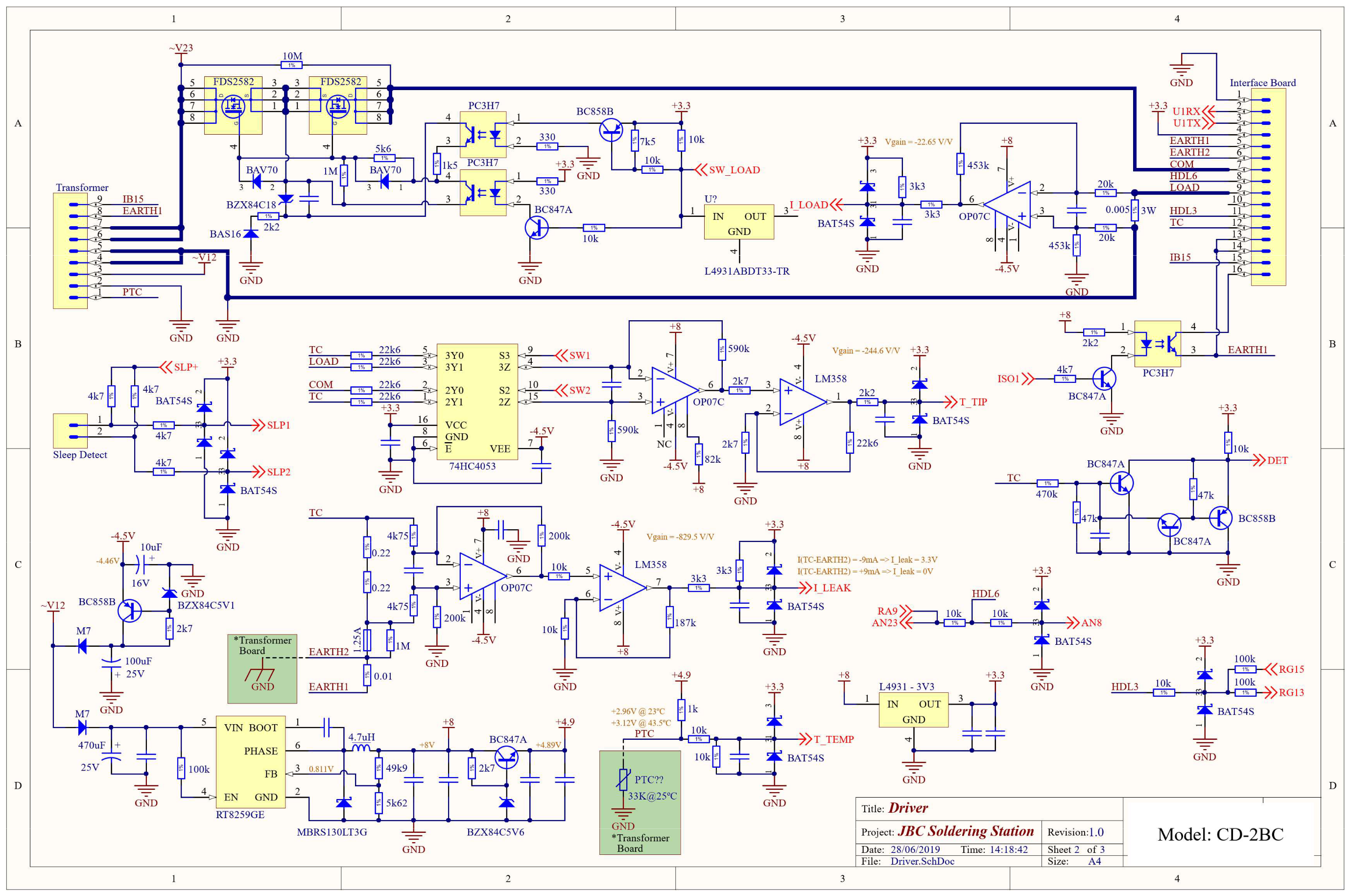The height and width of the screenshot is (896, 1351).
Task: Click the 470uF 25V capacitor symbol
Action: [x=112, y=756]
